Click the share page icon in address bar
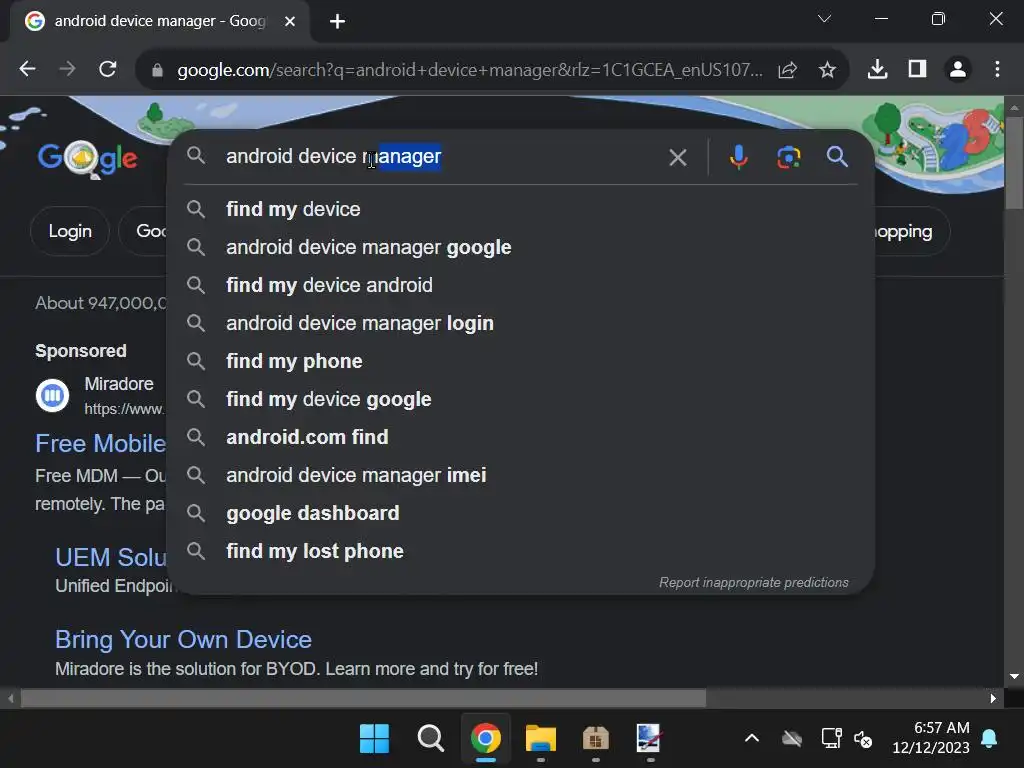Screen dimensions: 1024x768 788,70
